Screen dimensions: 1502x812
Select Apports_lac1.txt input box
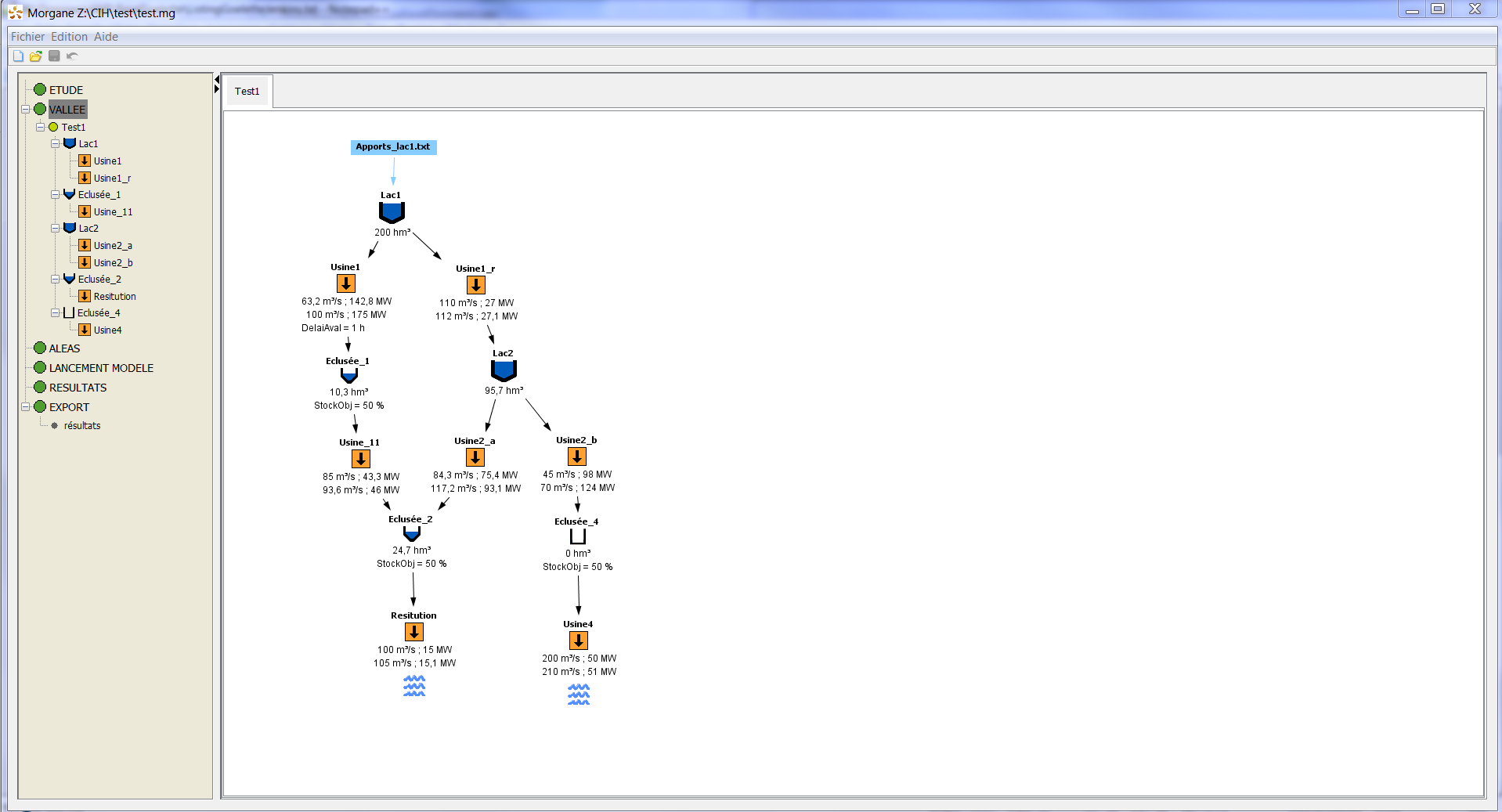[x=393, y=146]
